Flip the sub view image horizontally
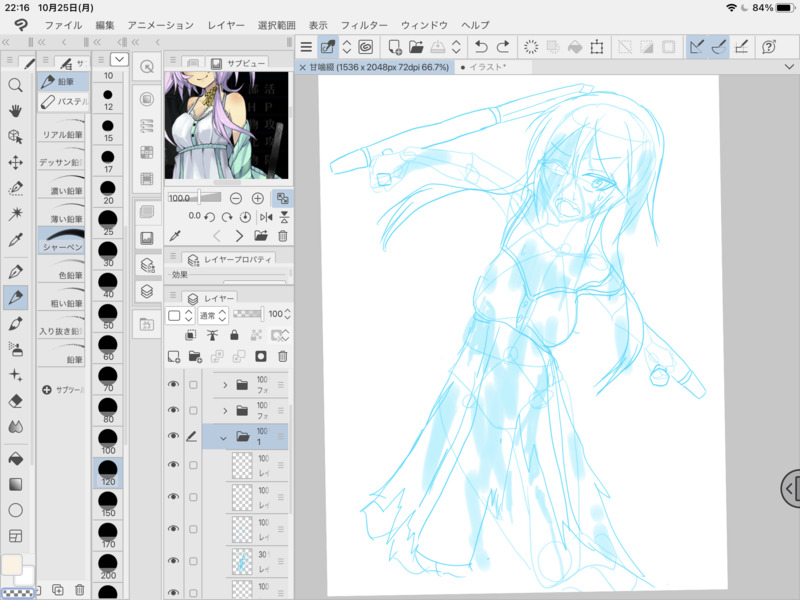 265,216
